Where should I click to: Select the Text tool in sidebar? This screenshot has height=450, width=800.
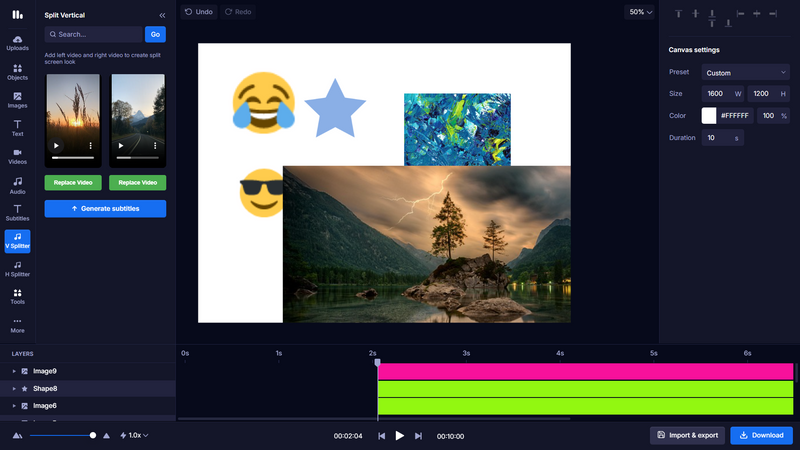17,127
